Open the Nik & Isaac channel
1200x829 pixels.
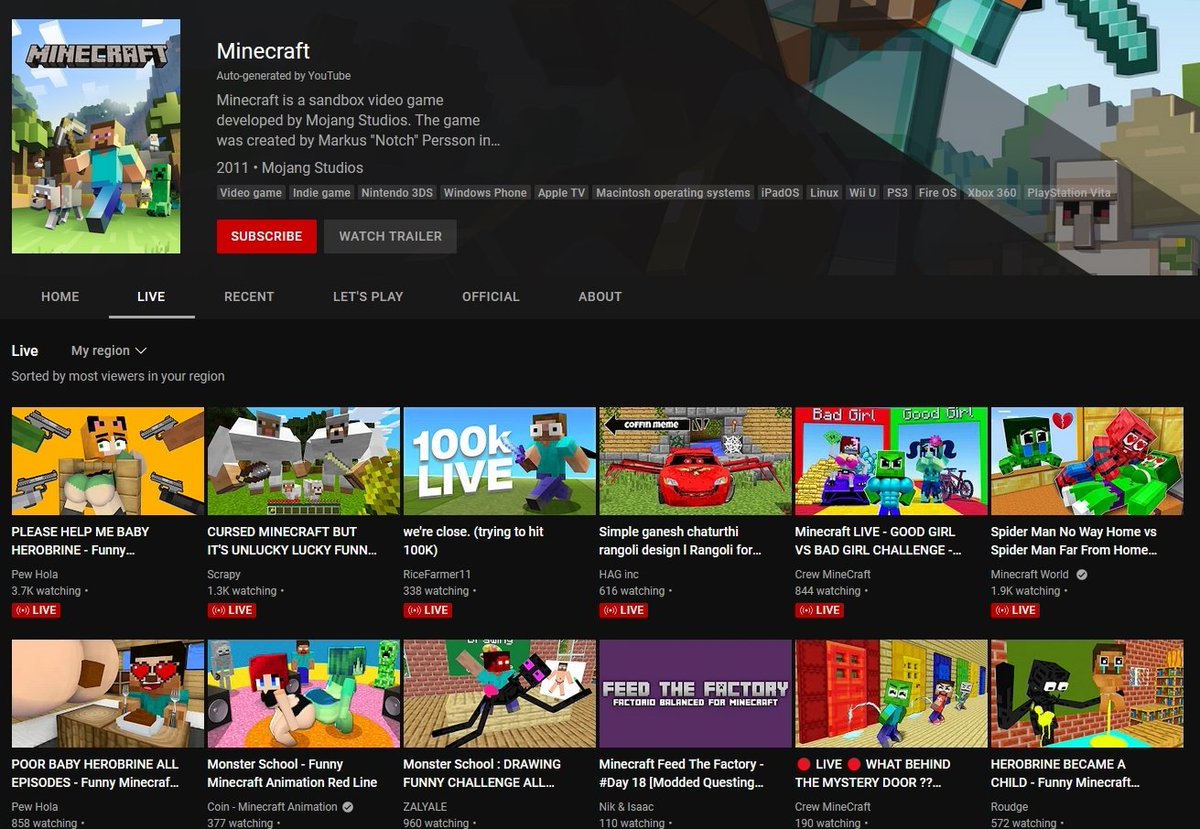point(628,806)
